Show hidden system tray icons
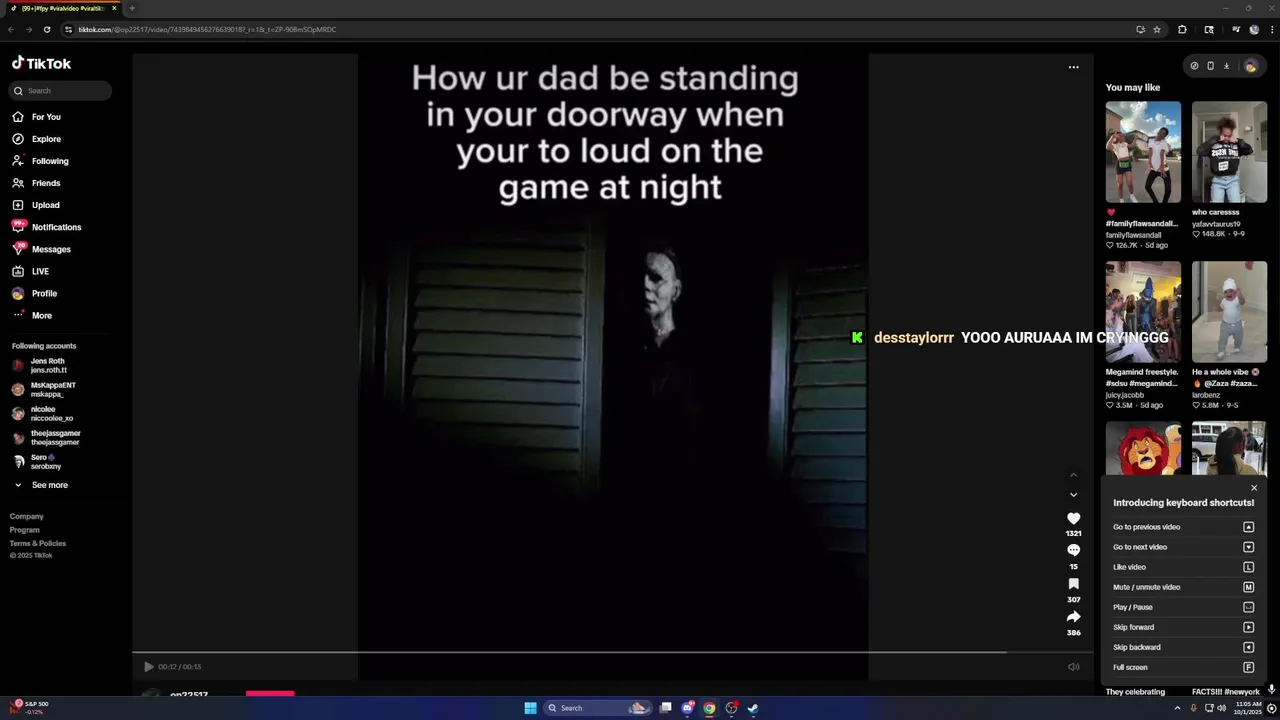 [x=1177, y=708]
